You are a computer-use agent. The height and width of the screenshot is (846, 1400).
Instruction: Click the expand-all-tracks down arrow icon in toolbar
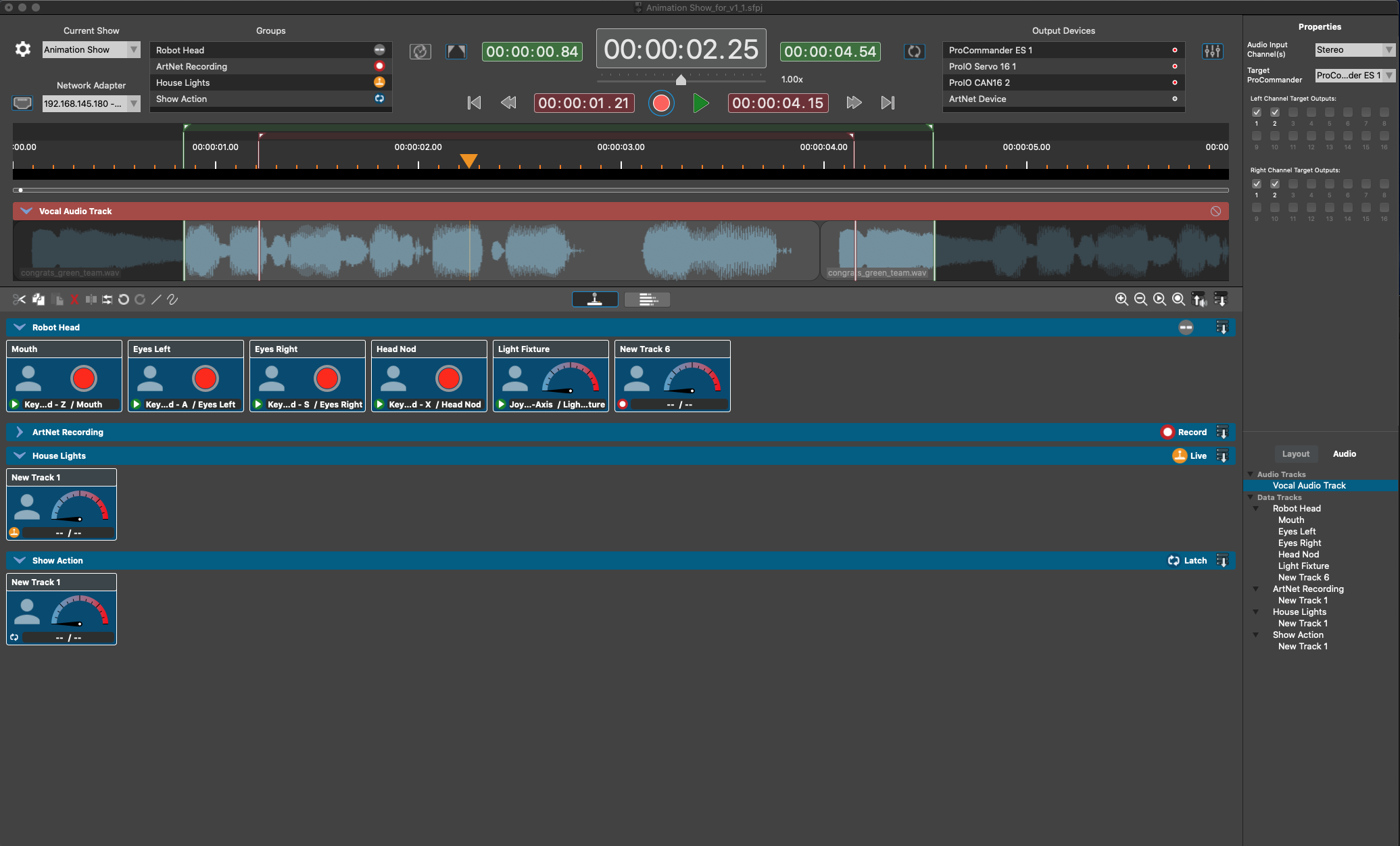click(1221, 299)
